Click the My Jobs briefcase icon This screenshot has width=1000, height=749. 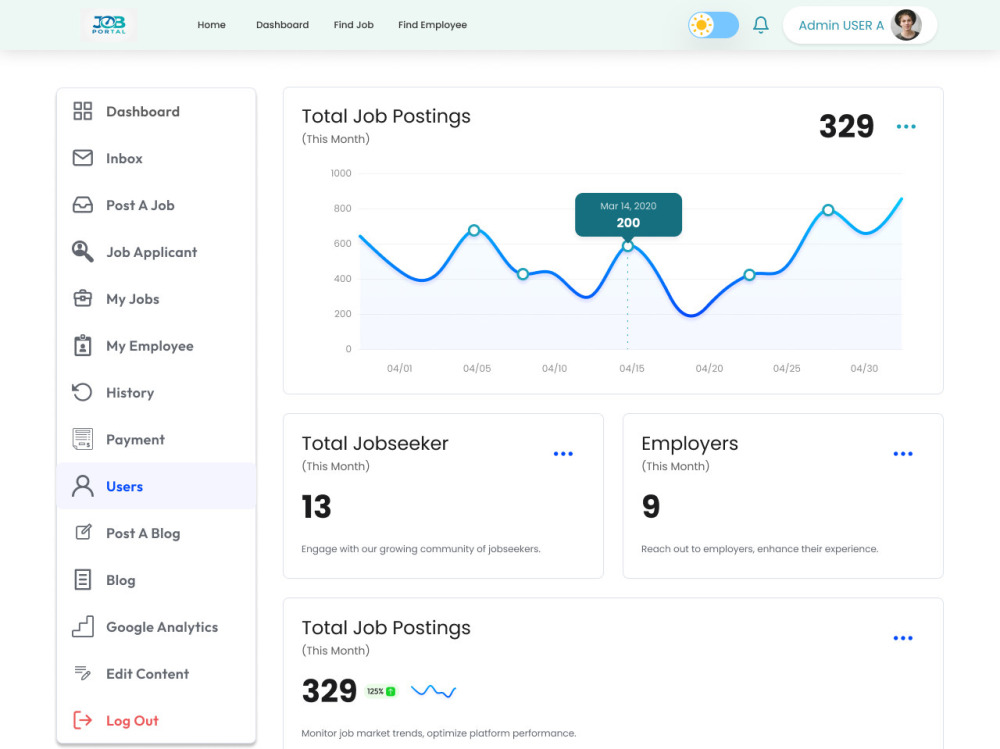[x=82, y=298]
